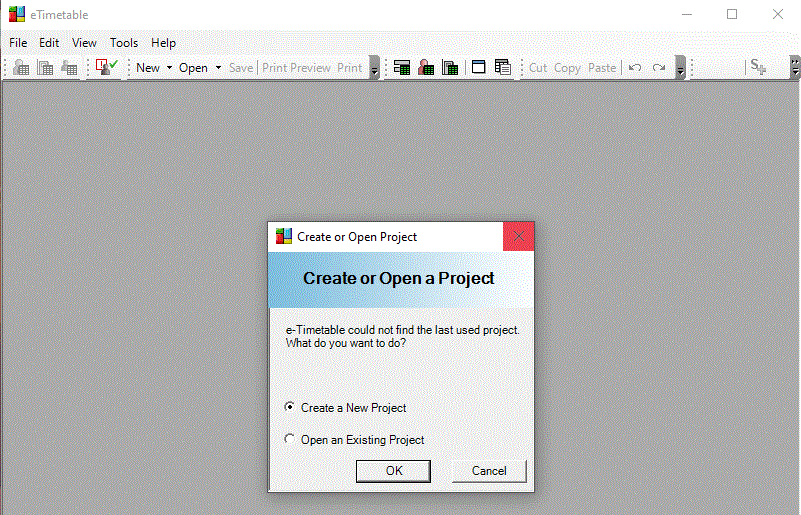Image resolution: width=801 pixels, height=515 pixels.
Task: Click the Print toolbar button
Action: [350, 67]
